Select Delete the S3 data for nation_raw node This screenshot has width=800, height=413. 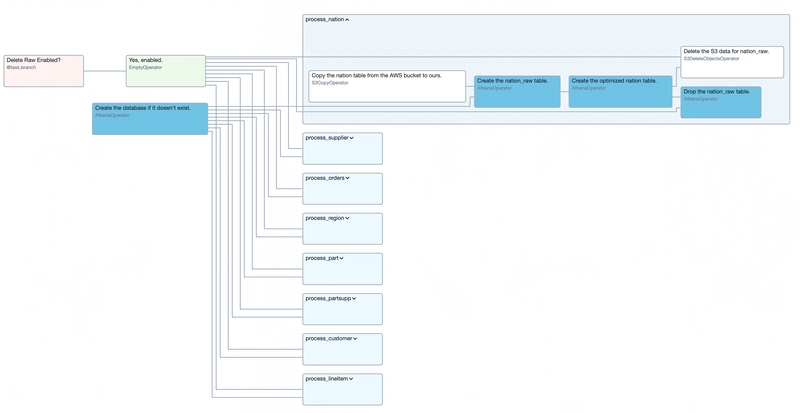point(732,62)
